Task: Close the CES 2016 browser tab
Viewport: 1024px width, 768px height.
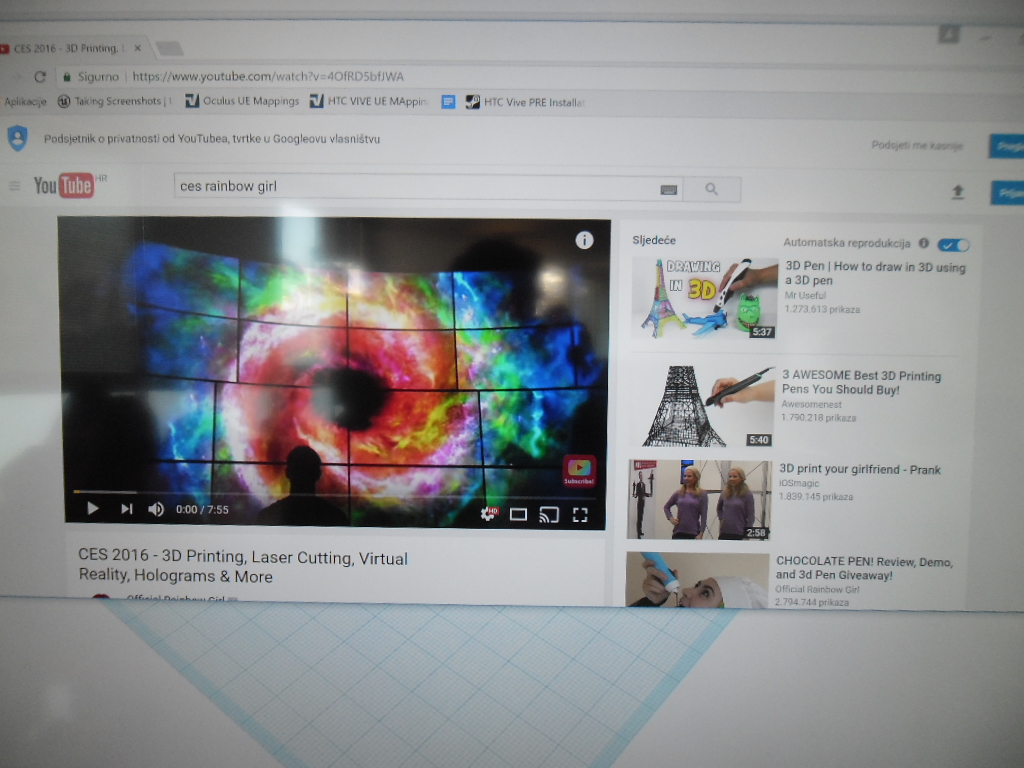Action: 138,48
